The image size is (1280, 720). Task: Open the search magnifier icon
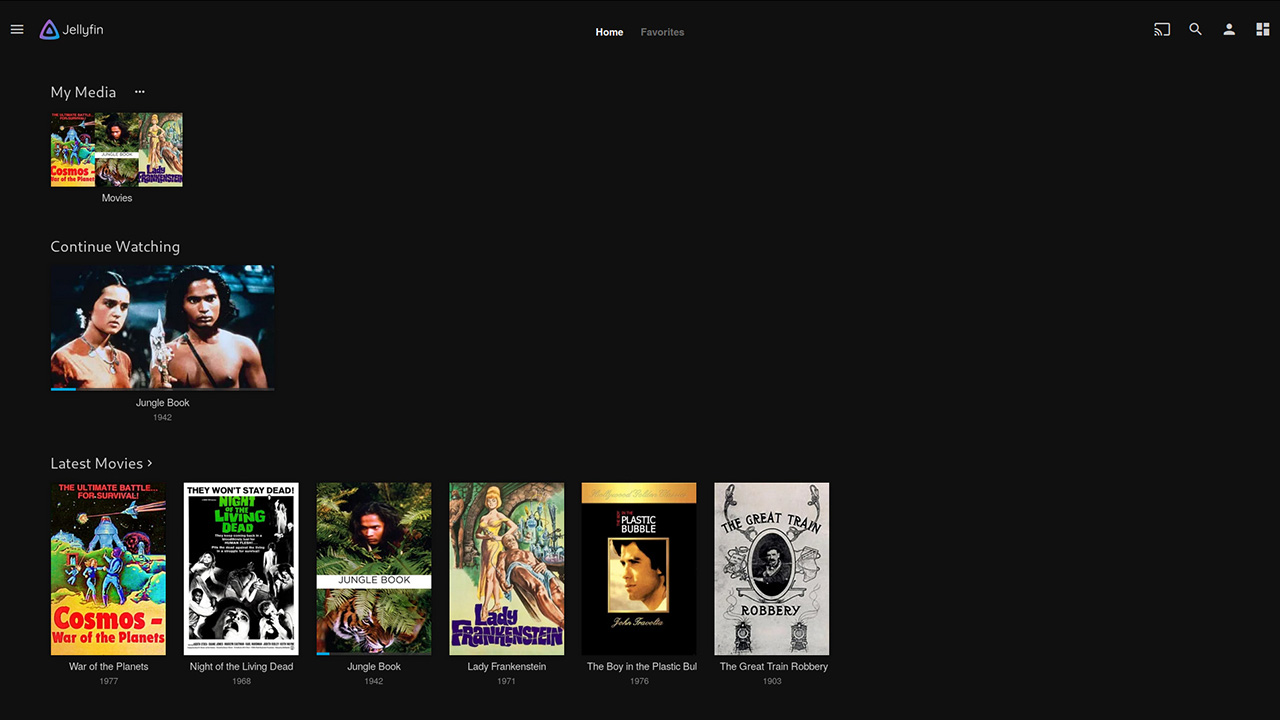click(1195, 30)
